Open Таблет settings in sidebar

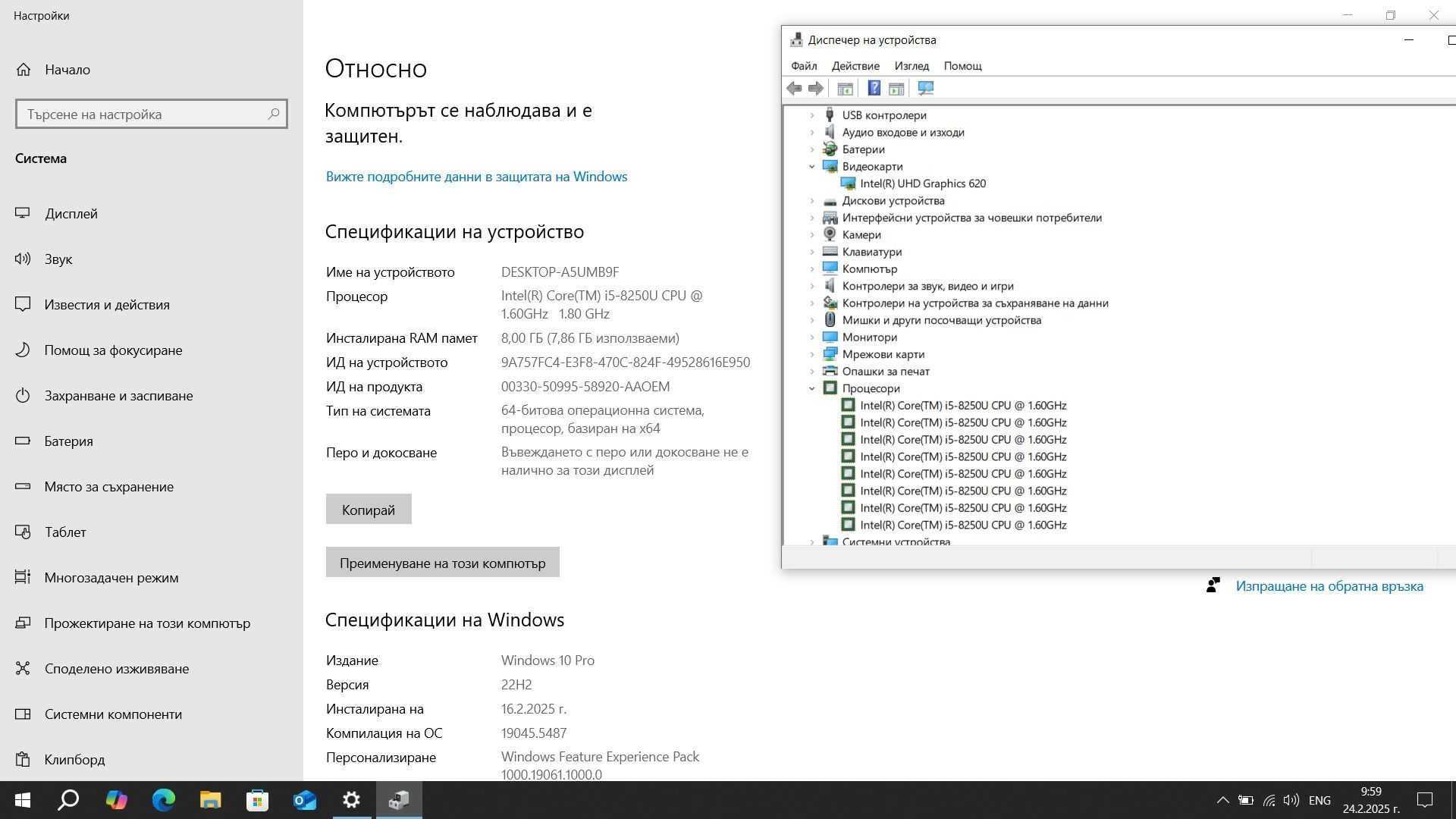click(x=65, y=532)
